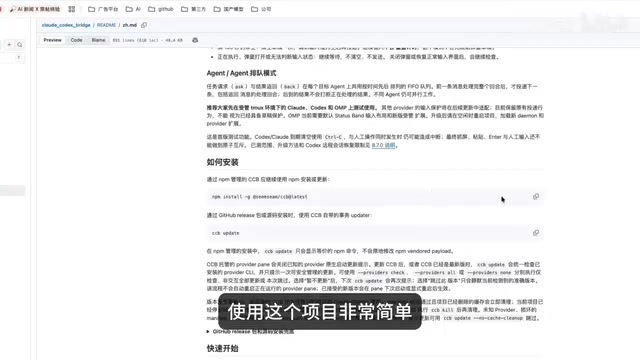Click the 如何安装 heading
640x360 pixels.
tap(222, 162)
